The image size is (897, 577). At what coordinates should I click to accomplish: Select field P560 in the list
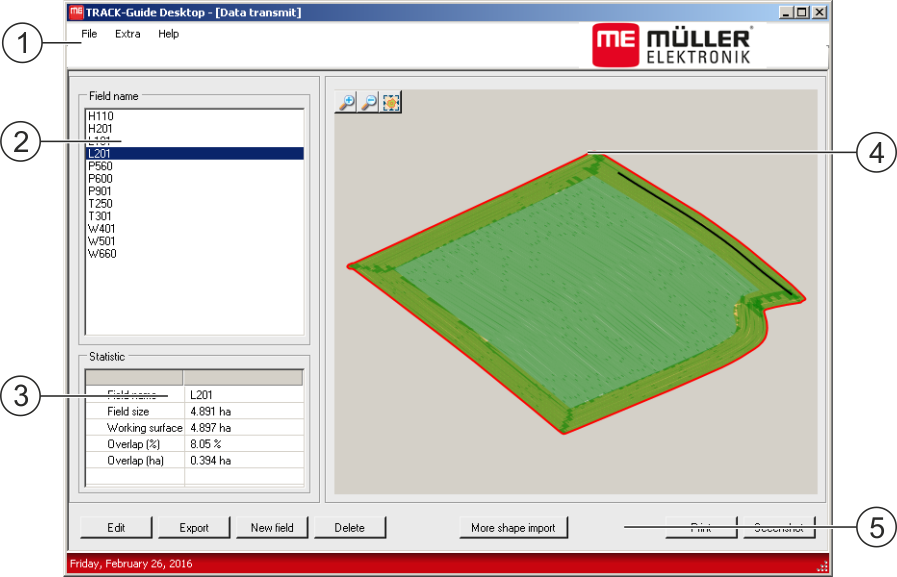(101, 166)
